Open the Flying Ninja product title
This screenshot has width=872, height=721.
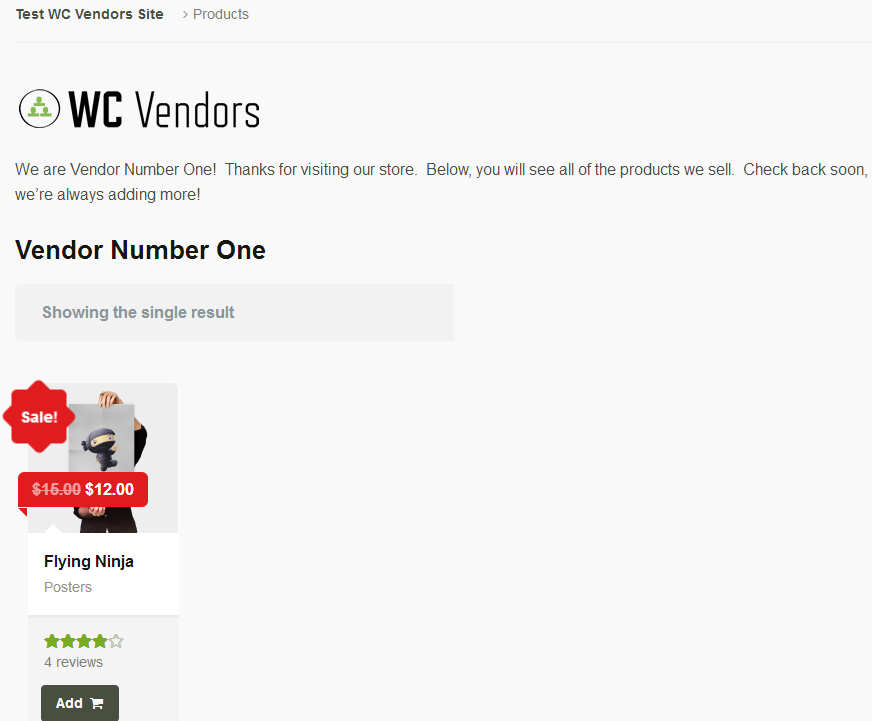click(x=89, y=561)
